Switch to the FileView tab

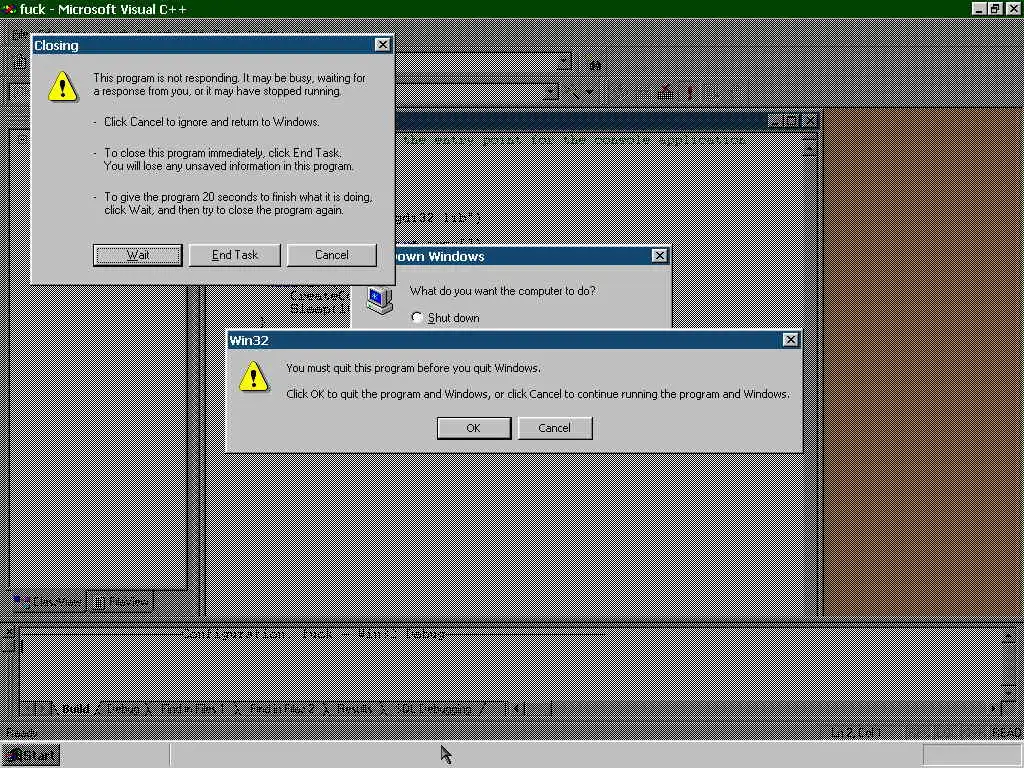[121, 601]
